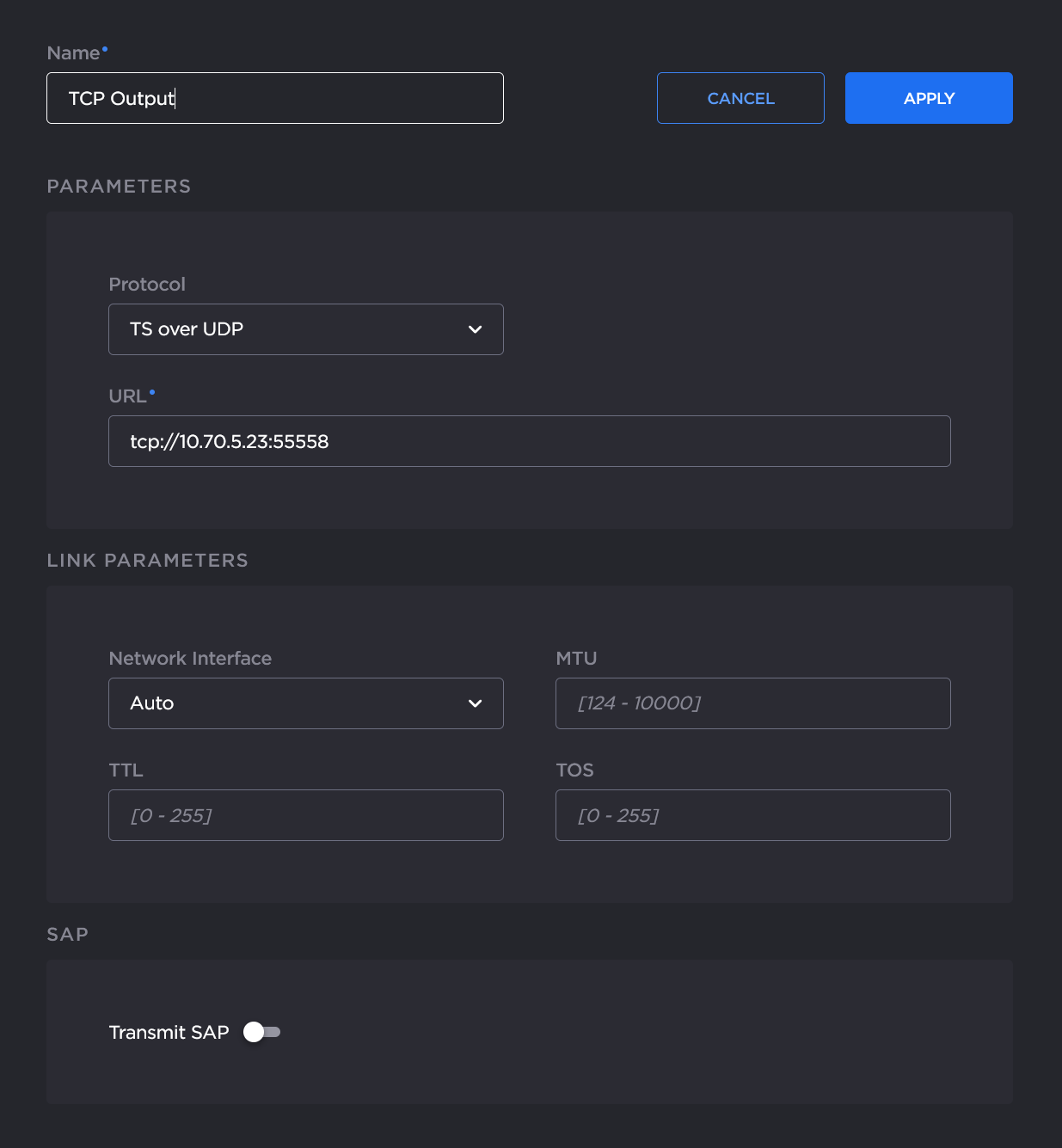Open the Protocol dropdown
The width and height of the screenshot is (1062, 1148).
[x=305, y=329]
